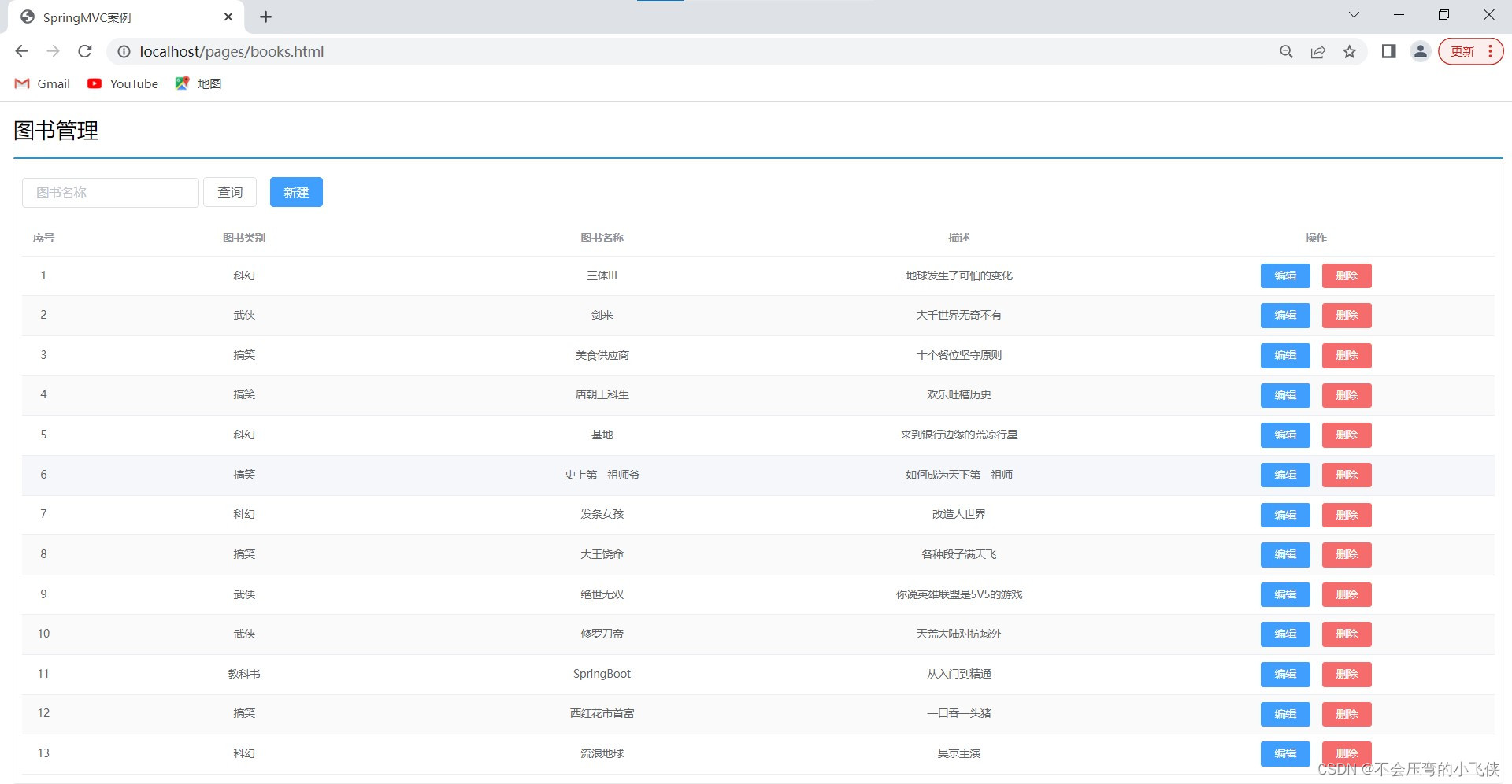Edit the 西红柿首富 row
This screenshot has height=784, width=1512.
pyautogui.click(x=1285, y=714)
